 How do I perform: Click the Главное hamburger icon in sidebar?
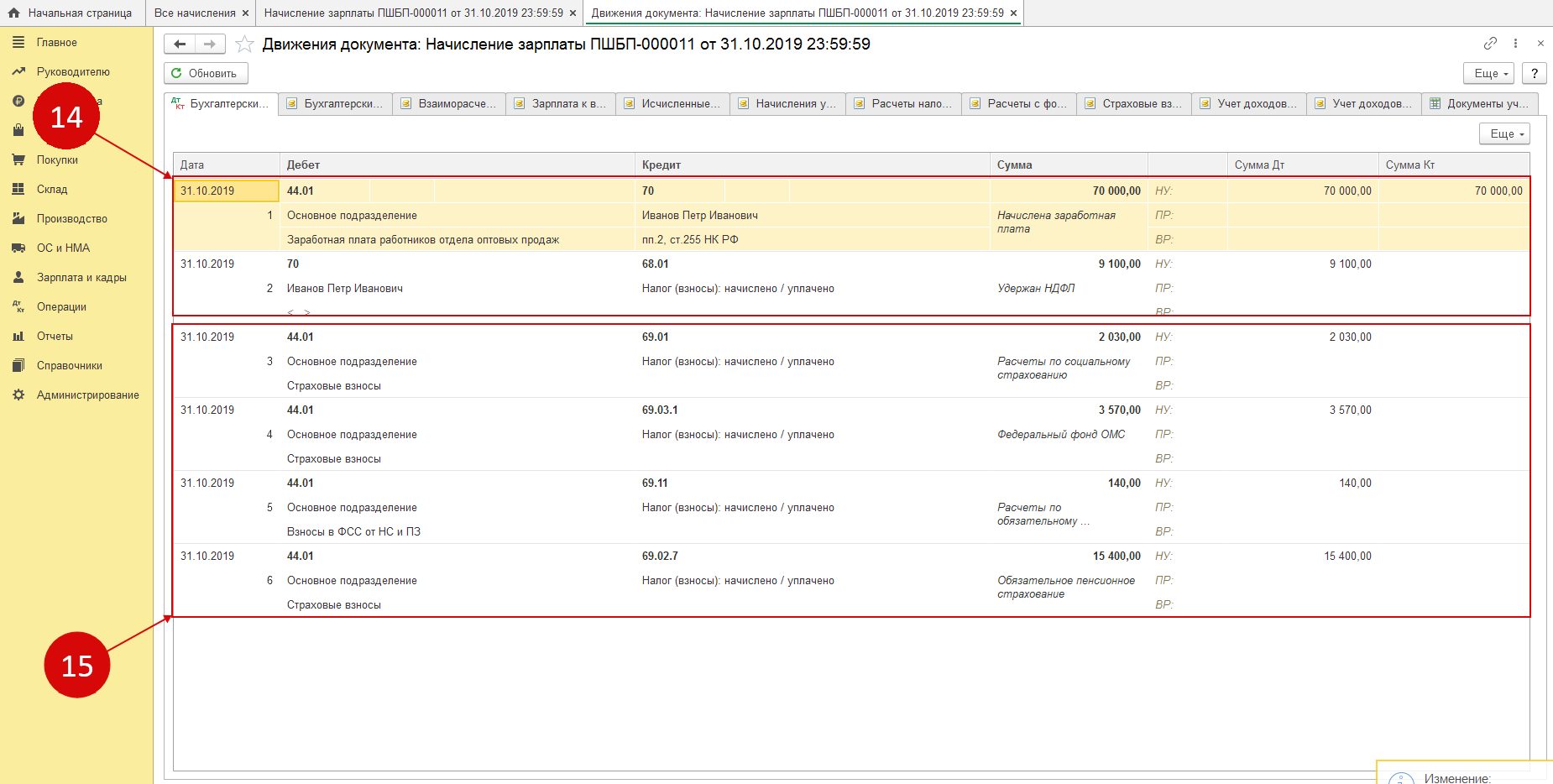pyautogui.click(x=18, y=42)
